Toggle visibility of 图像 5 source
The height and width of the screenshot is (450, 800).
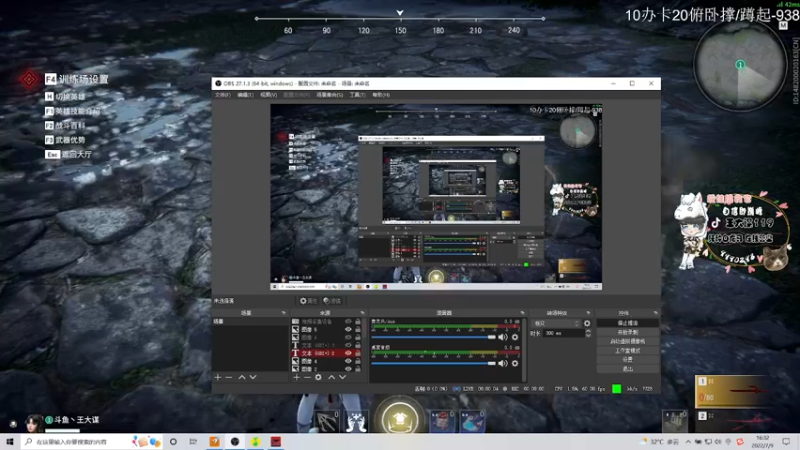click(x=348, y=330)
